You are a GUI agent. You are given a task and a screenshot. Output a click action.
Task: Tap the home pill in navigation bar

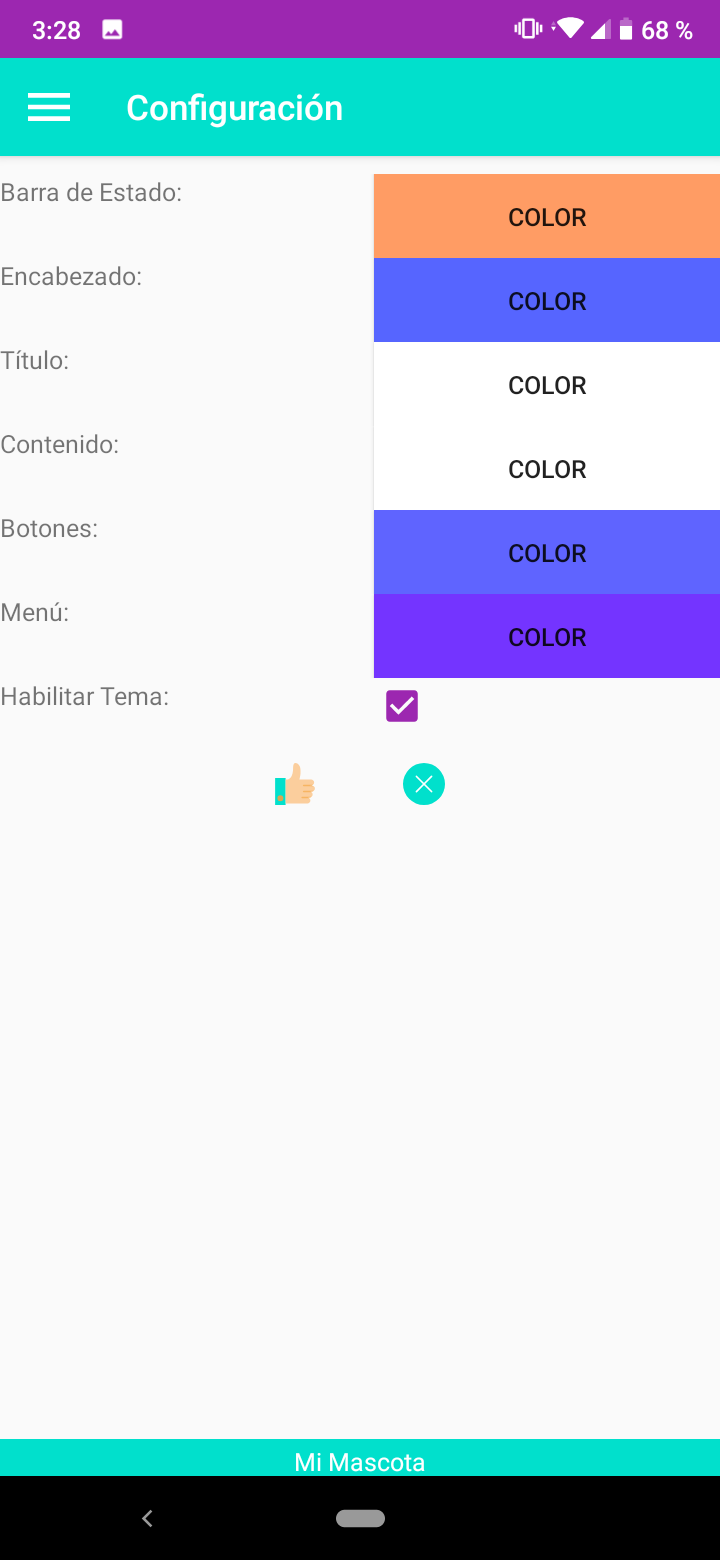pyautogui.click(x=360, y=1518)
